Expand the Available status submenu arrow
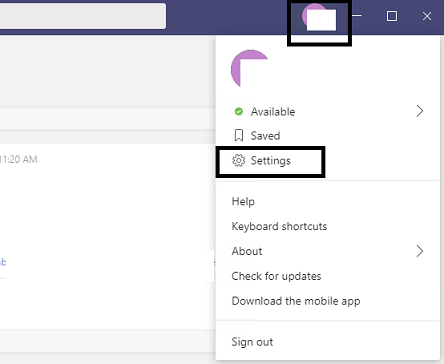444x364 pixels. coord(420,111)
